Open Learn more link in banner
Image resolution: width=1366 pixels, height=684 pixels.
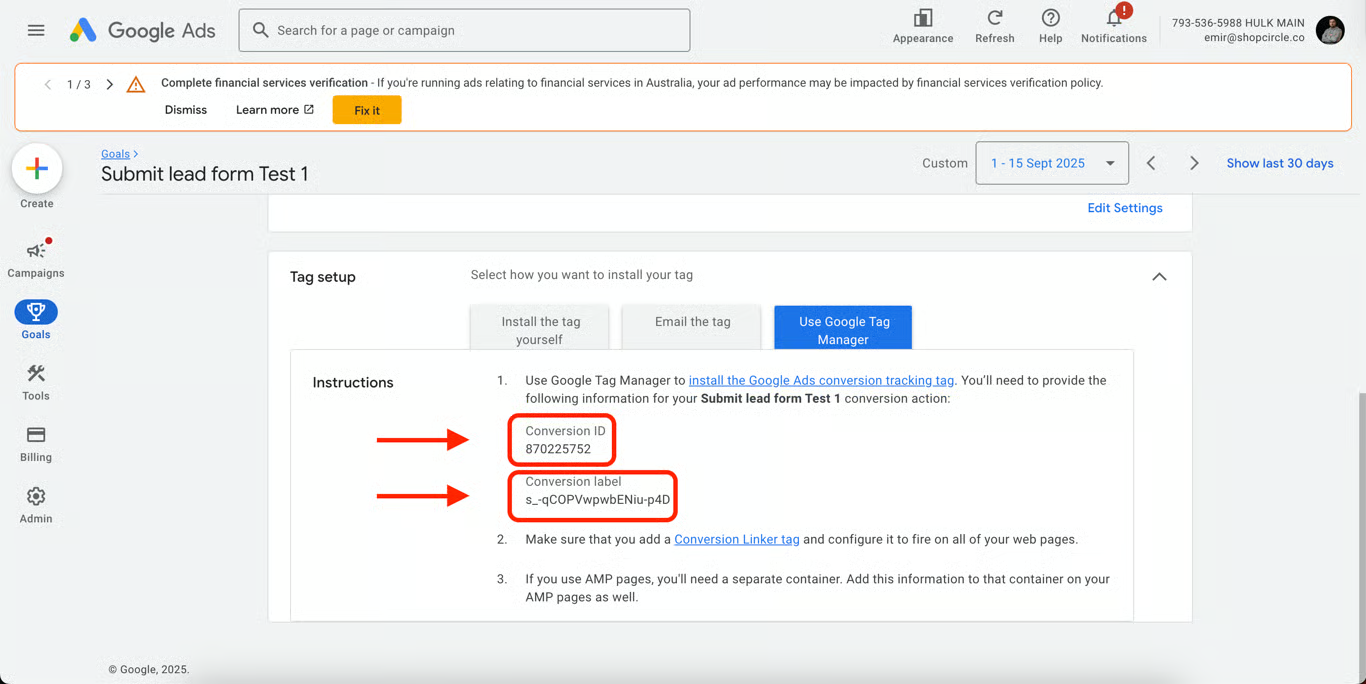[x=275, y=110]
